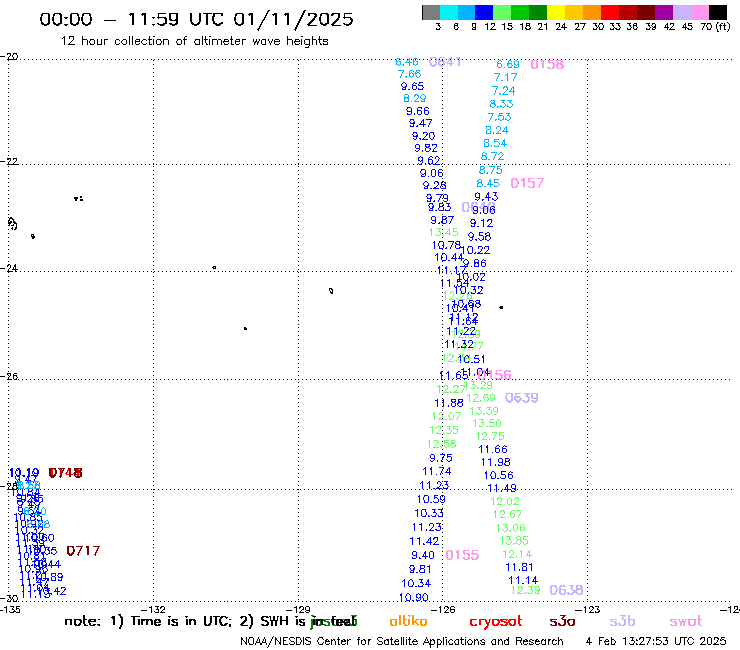Select the orange swatch in the color scale
740x650 pixels.
[x=592, y=12]
